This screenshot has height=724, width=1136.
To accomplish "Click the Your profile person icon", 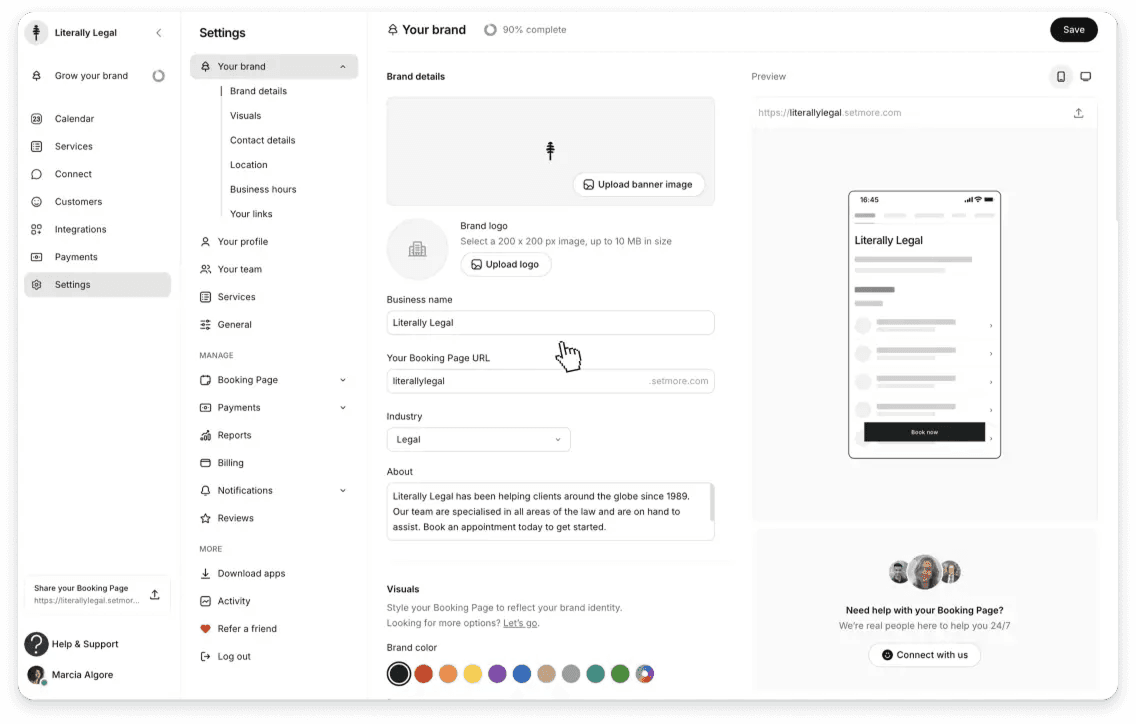I will click(205, 242).
